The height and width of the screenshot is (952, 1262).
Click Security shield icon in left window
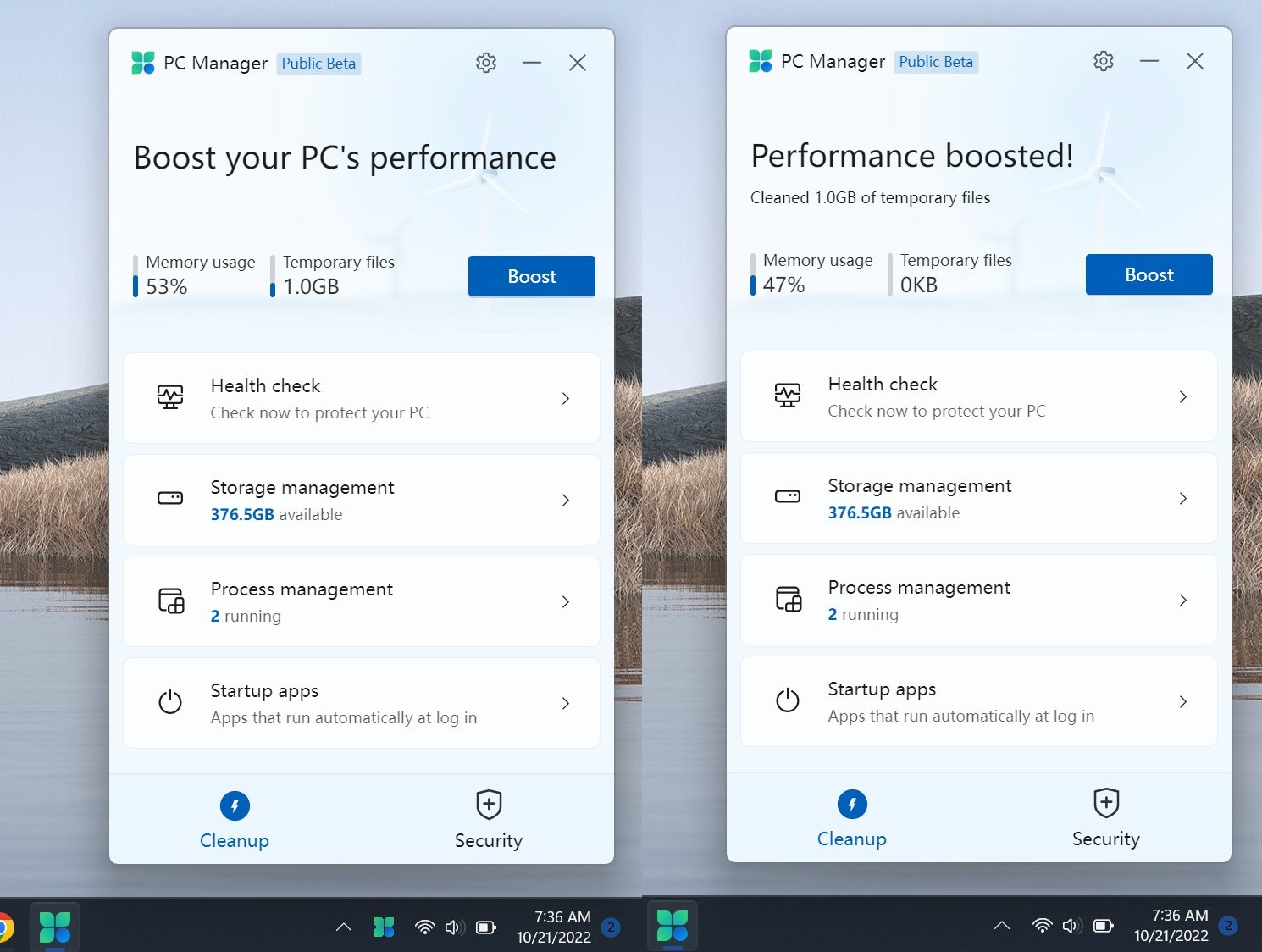pos(489,805)
